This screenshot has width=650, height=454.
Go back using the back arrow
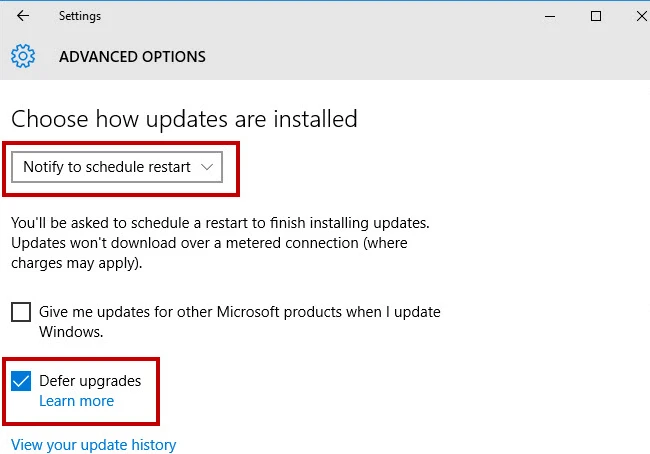23,16
